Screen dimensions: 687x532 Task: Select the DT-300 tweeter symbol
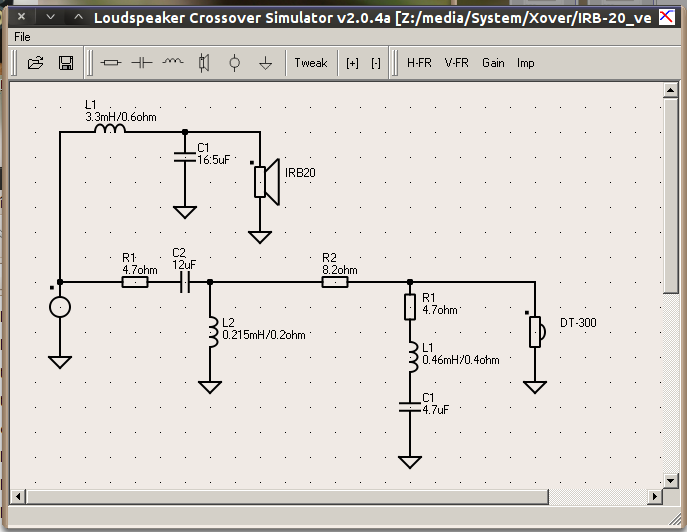[537, 332]
